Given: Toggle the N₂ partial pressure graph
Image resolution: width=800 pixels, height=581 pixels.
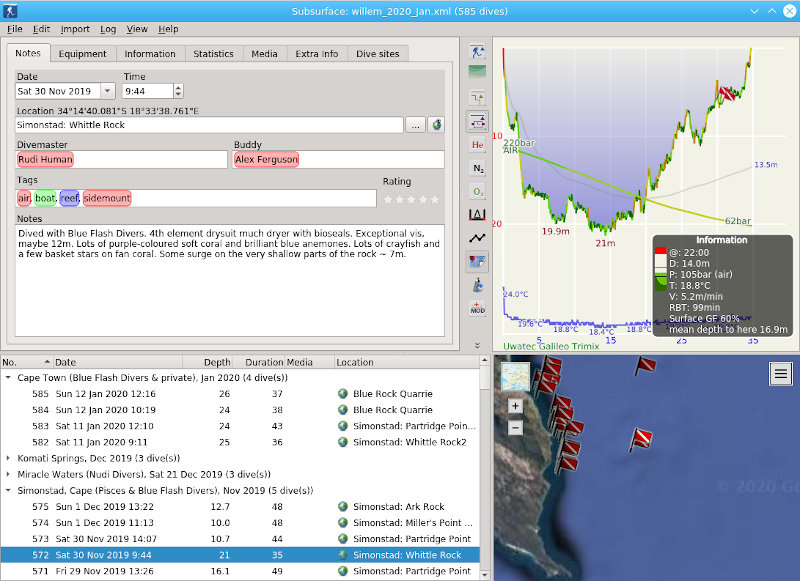Looking at the screenshot, I should [x=477, y=168].
